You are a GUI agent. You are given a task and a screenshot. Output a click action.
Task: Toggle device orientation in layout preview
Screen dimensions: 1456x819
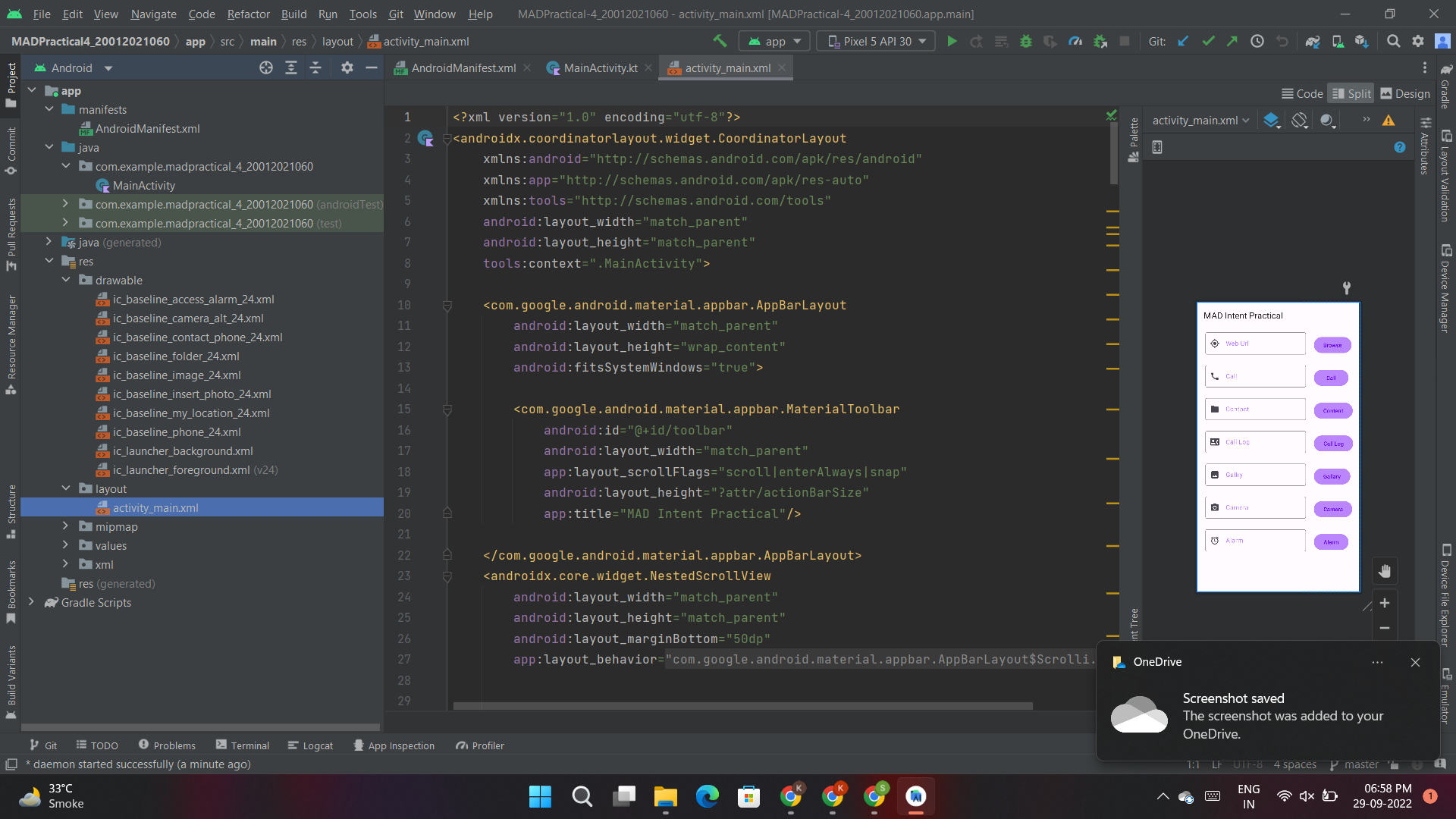1300,120
